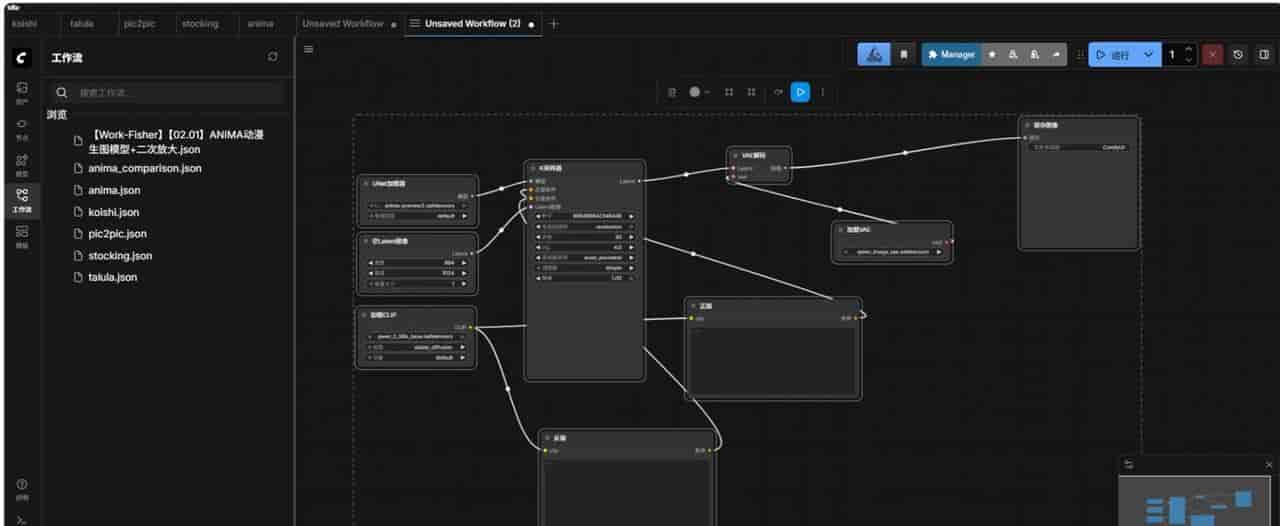Viewport: 1280px width, 526px height.
Task: Collapse the UNet loader node via its title dot
Action: (x=366, y=184)
